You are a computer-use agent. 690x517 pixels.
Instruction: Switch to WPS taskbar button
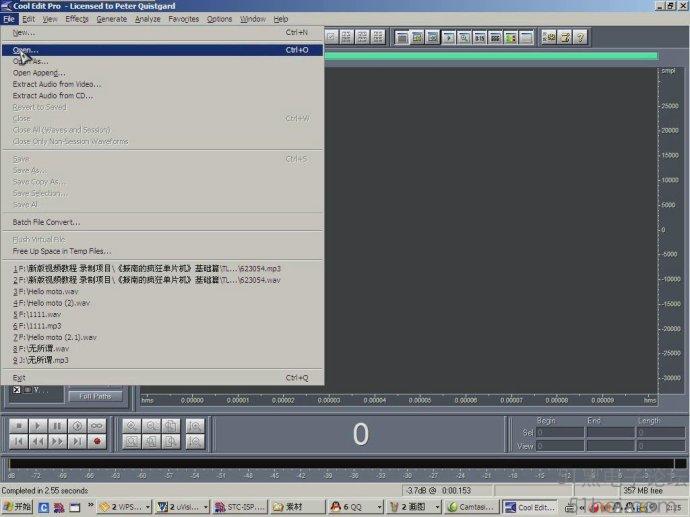pyautogui.click(x=124, y=507)
